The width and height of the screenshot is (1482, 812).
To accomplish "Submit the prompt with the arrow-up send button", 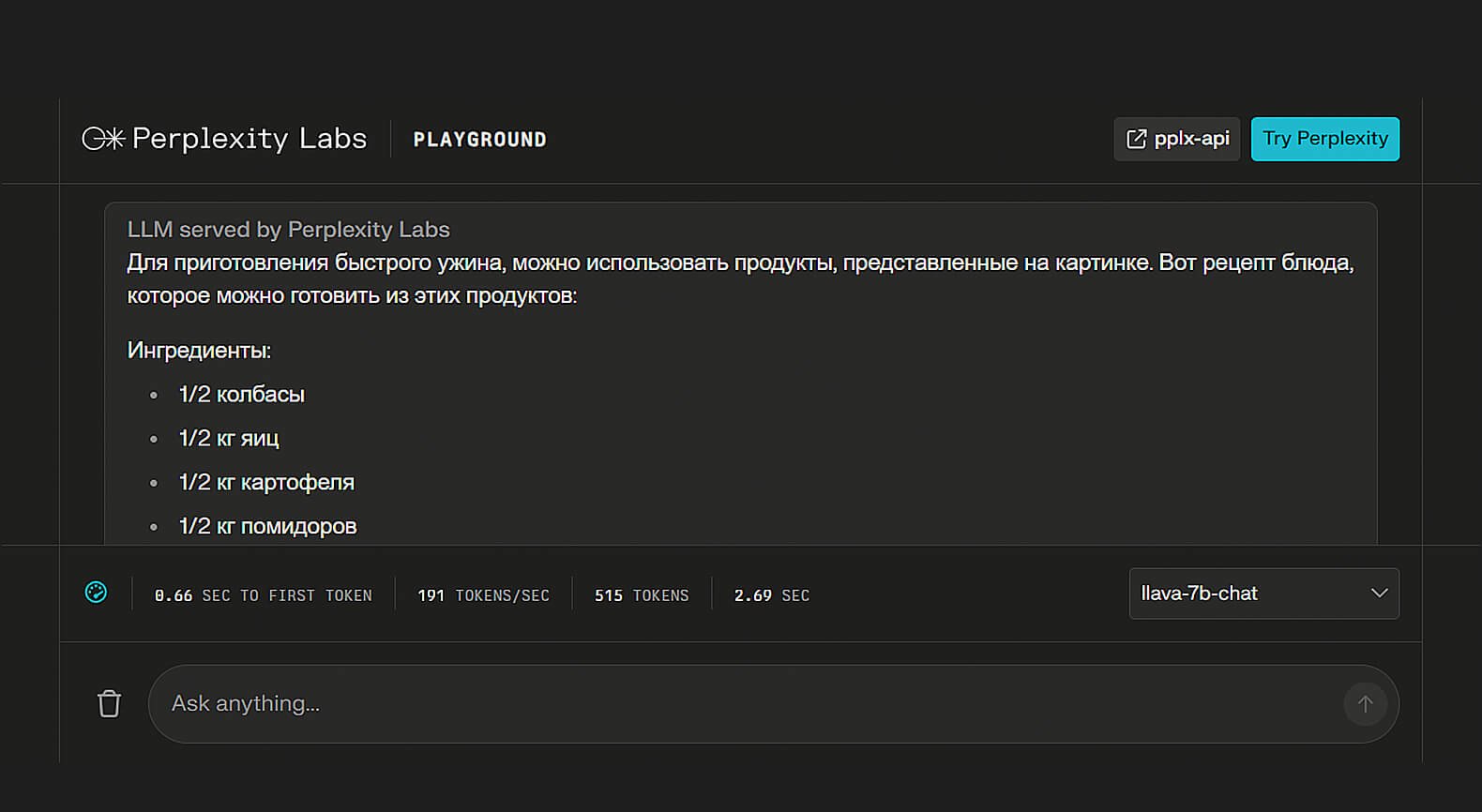I will (1365, 703).
